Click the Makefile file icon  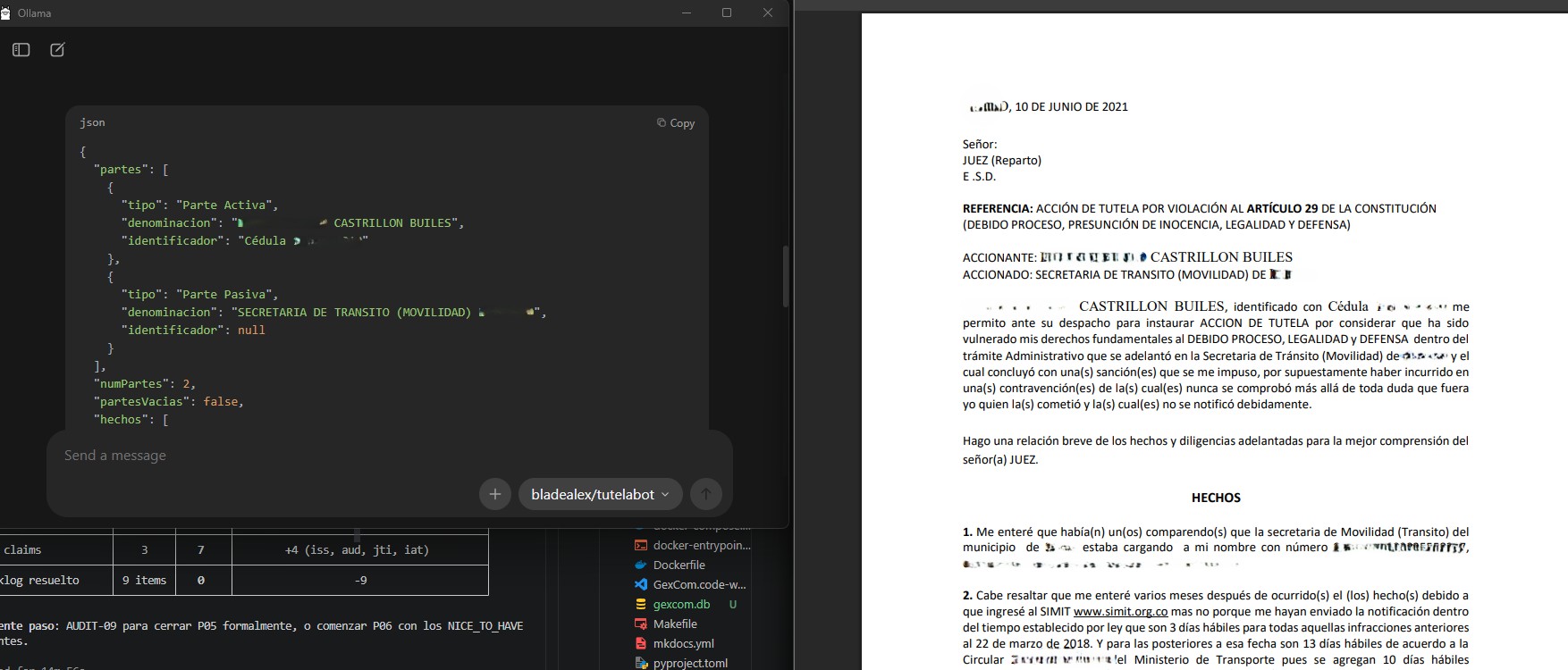(640, 624)
